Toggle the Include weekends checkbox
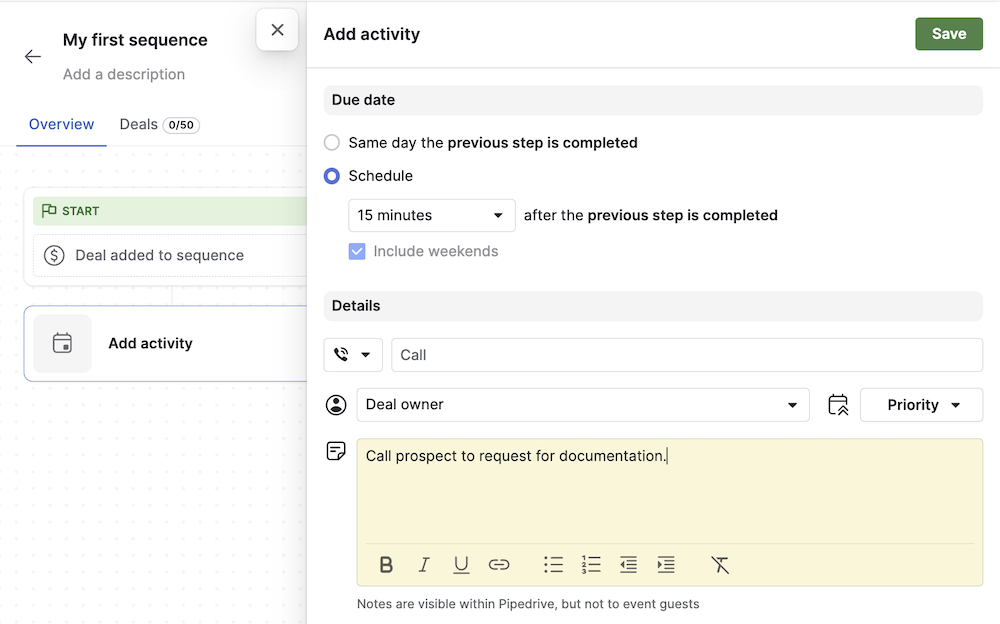Screen dimensions: 1000x624 (357, 251)
